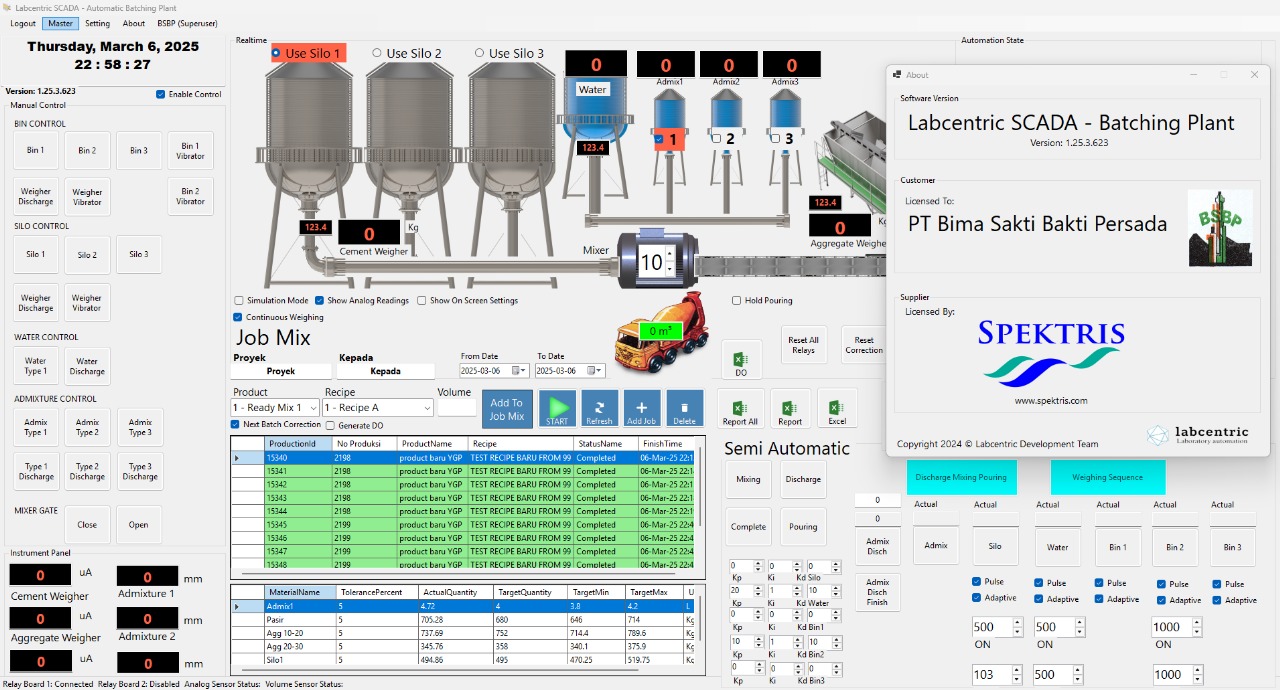Uncheck the Enable Control checkbox
1280x690 pixels.
coord(161,94)
